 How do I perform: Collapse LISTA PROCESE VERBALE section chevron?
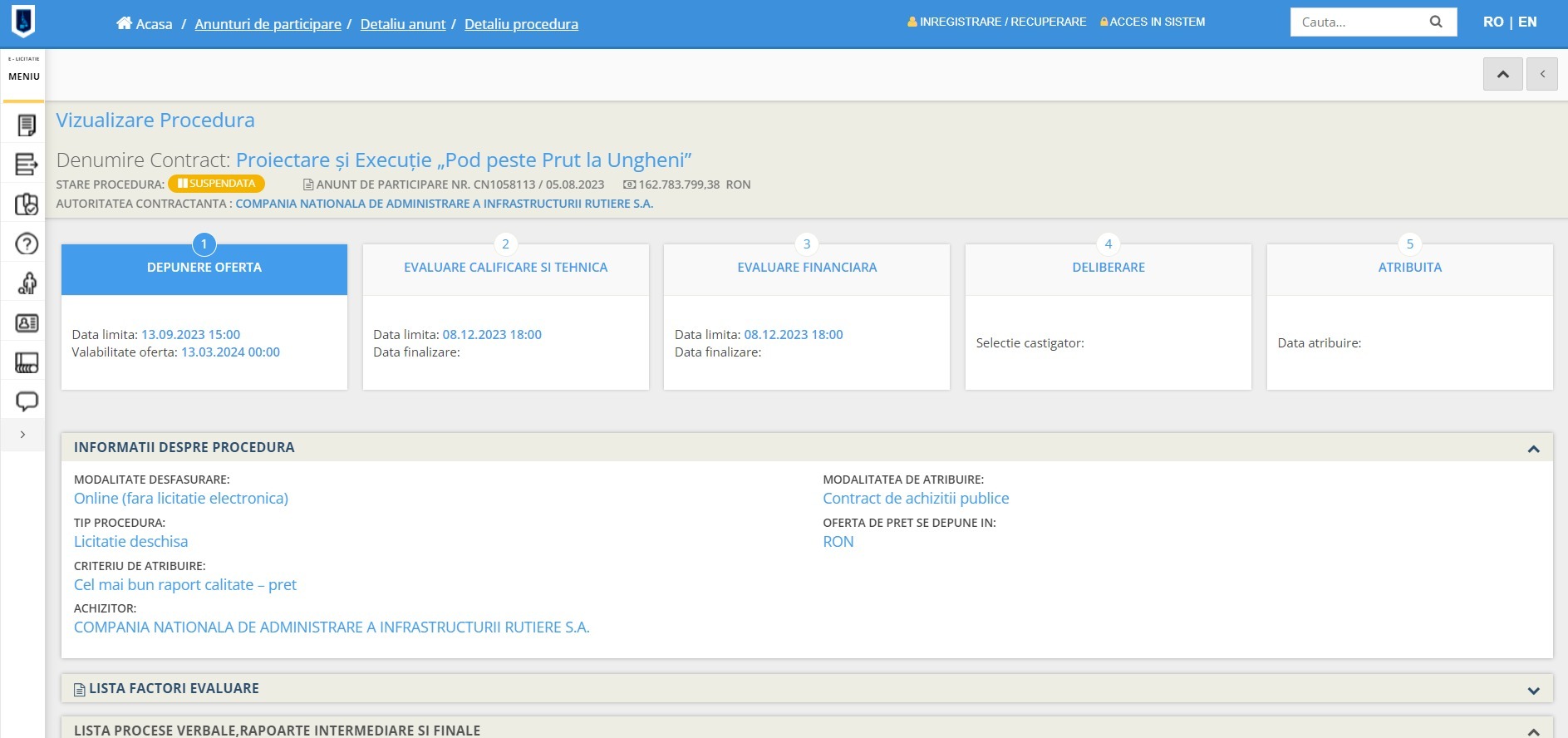[x=1533, y=731]
